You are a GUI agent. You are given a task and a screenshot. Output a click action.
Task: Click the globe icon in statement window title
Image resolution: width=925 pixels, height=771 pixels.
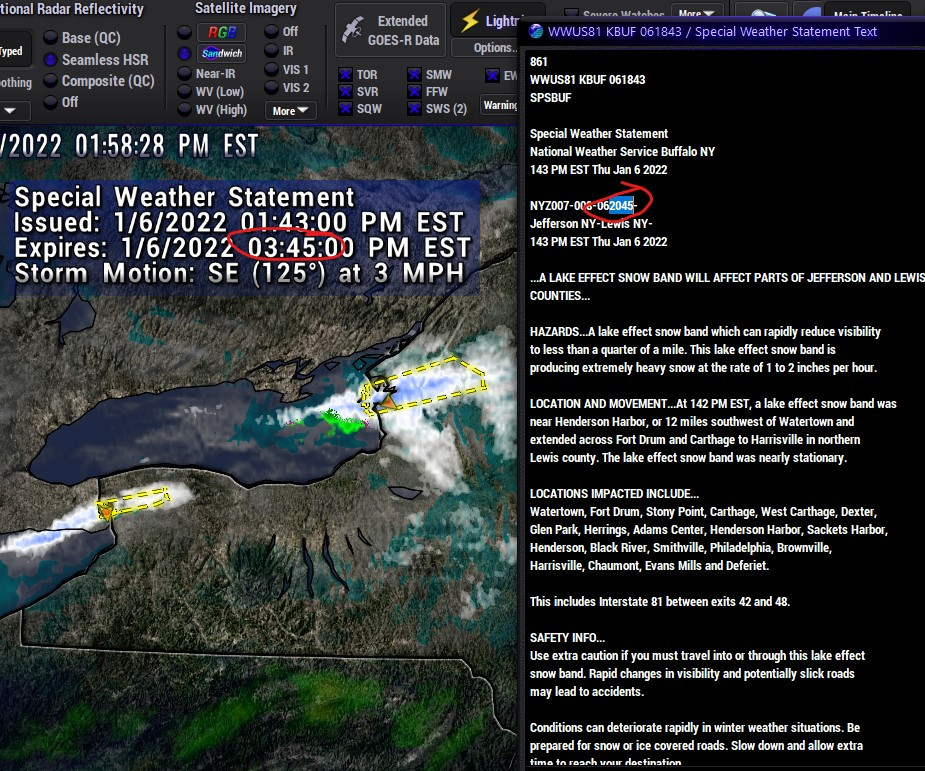535,31
